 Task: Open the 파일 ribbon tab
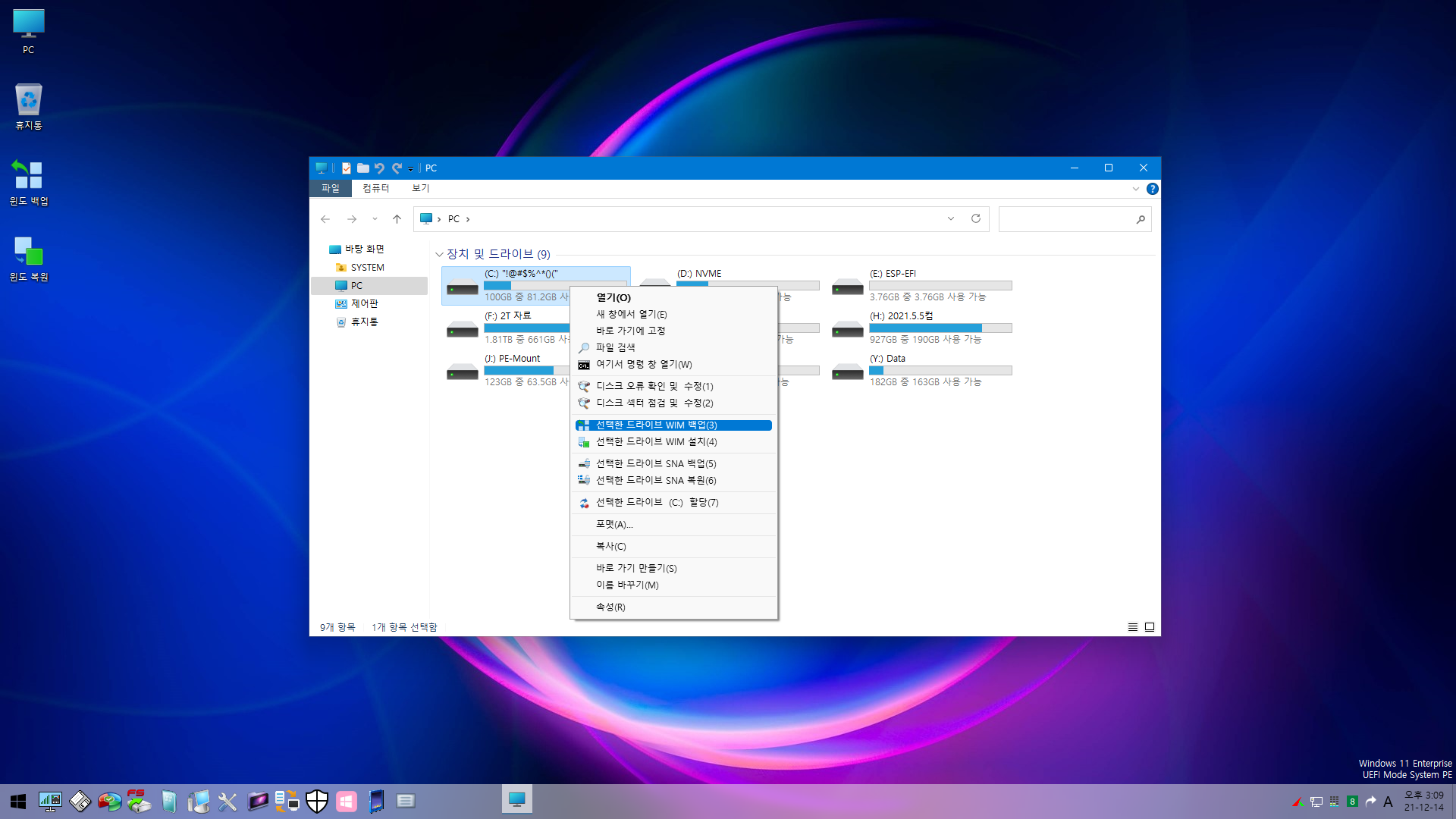point(331,189)
